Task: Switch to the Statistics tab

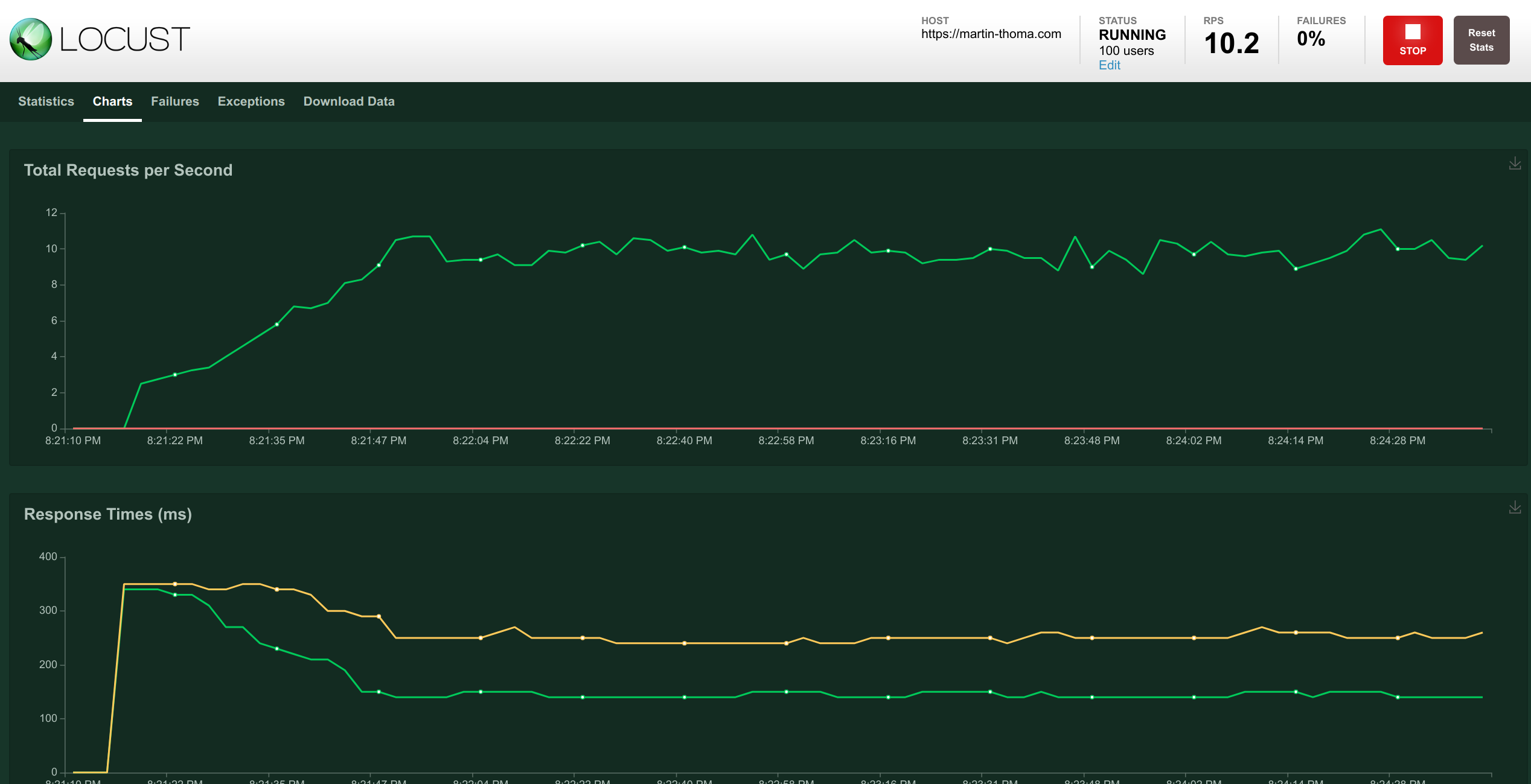Action: click(45, 101)
